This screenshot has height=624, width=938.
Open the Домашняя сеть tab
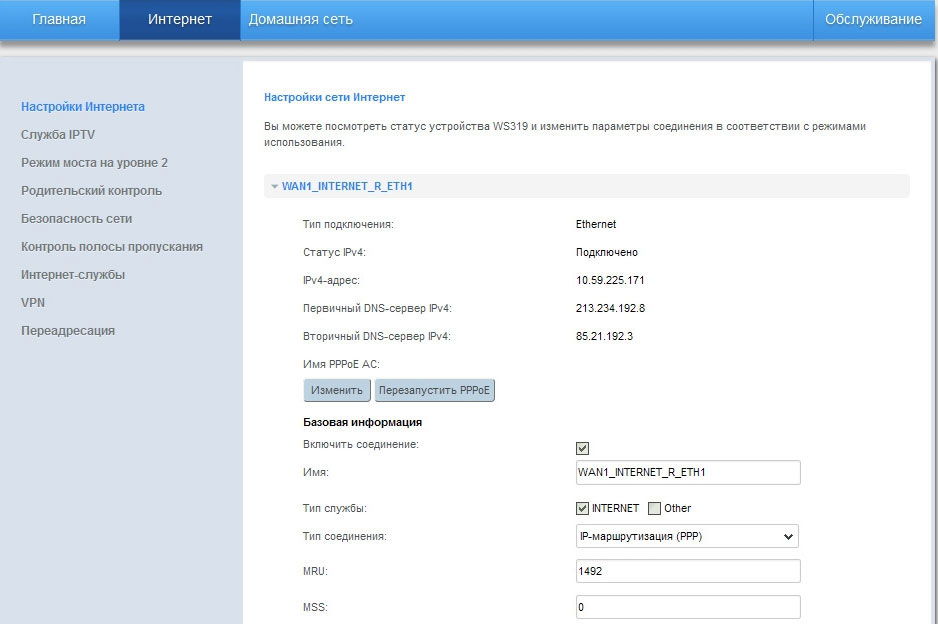300,20
